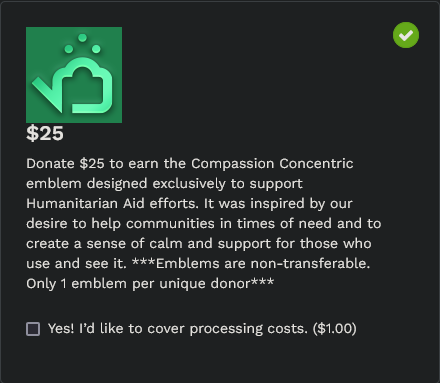
Task: Click the $25 donation amount heading
Action: coord(45,133)
